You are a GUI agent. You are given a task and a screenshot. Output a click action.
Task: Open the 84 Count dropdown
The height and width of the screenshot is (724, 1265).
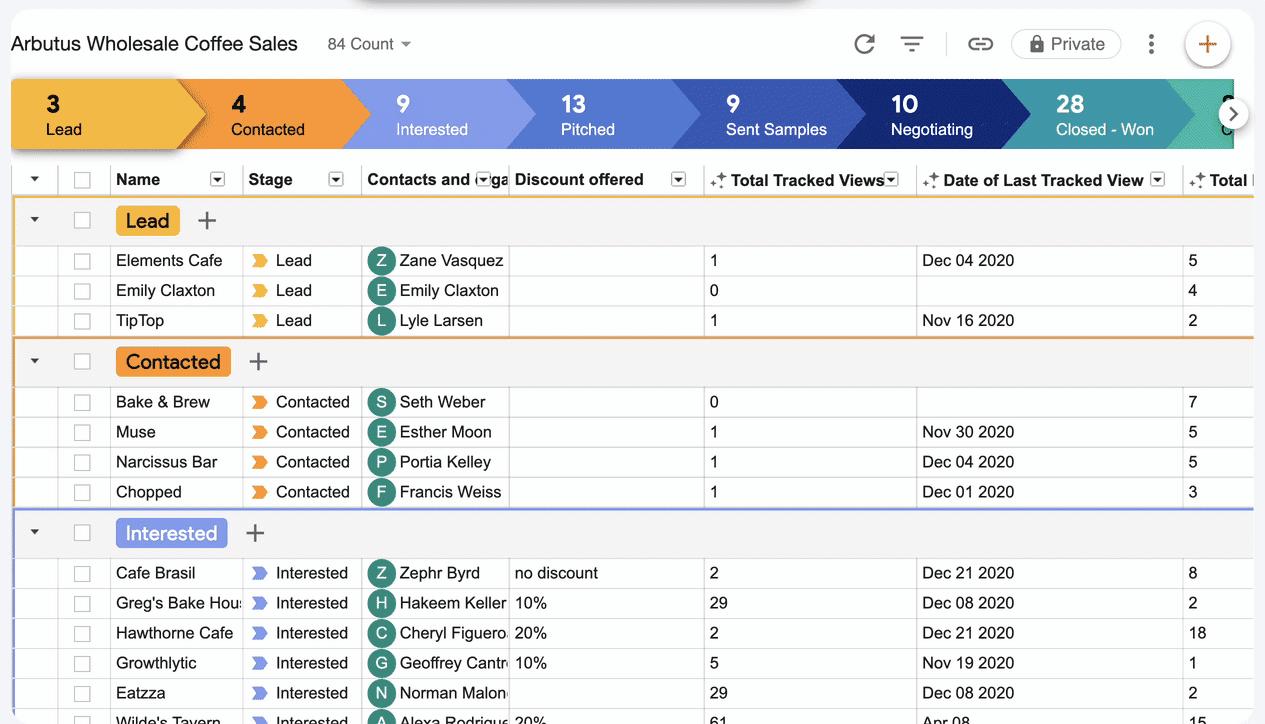[369, 44]
